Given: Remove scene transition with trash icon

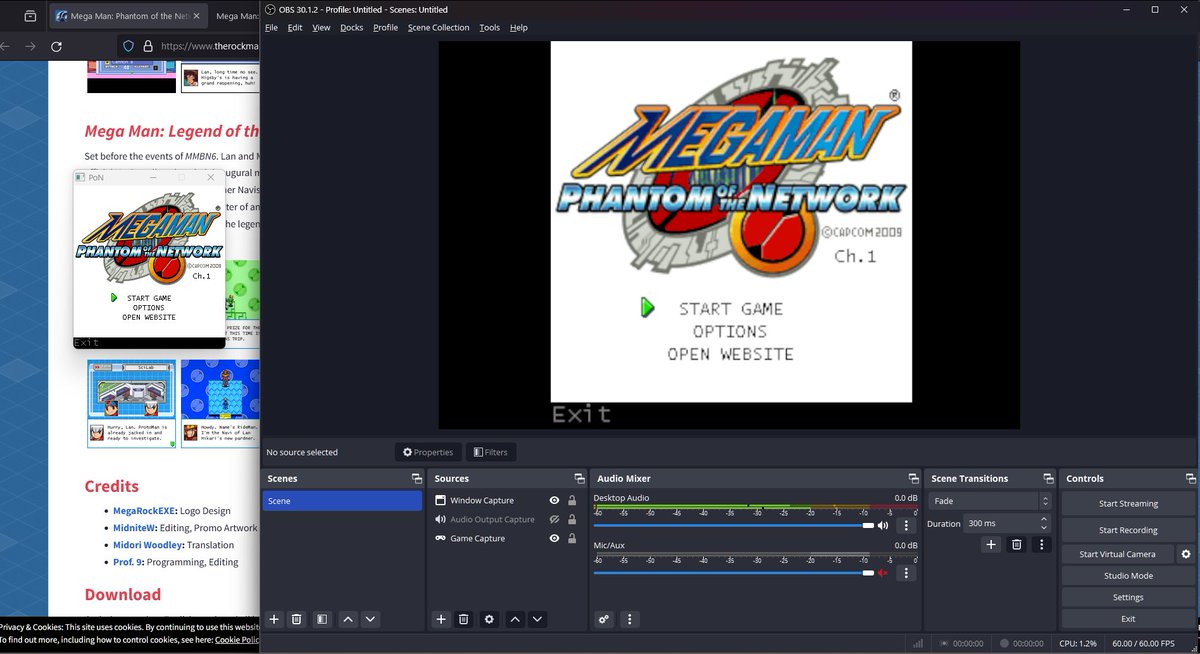Looking at the screenshot, I should pyautogui.click(x=1017, y=545).
